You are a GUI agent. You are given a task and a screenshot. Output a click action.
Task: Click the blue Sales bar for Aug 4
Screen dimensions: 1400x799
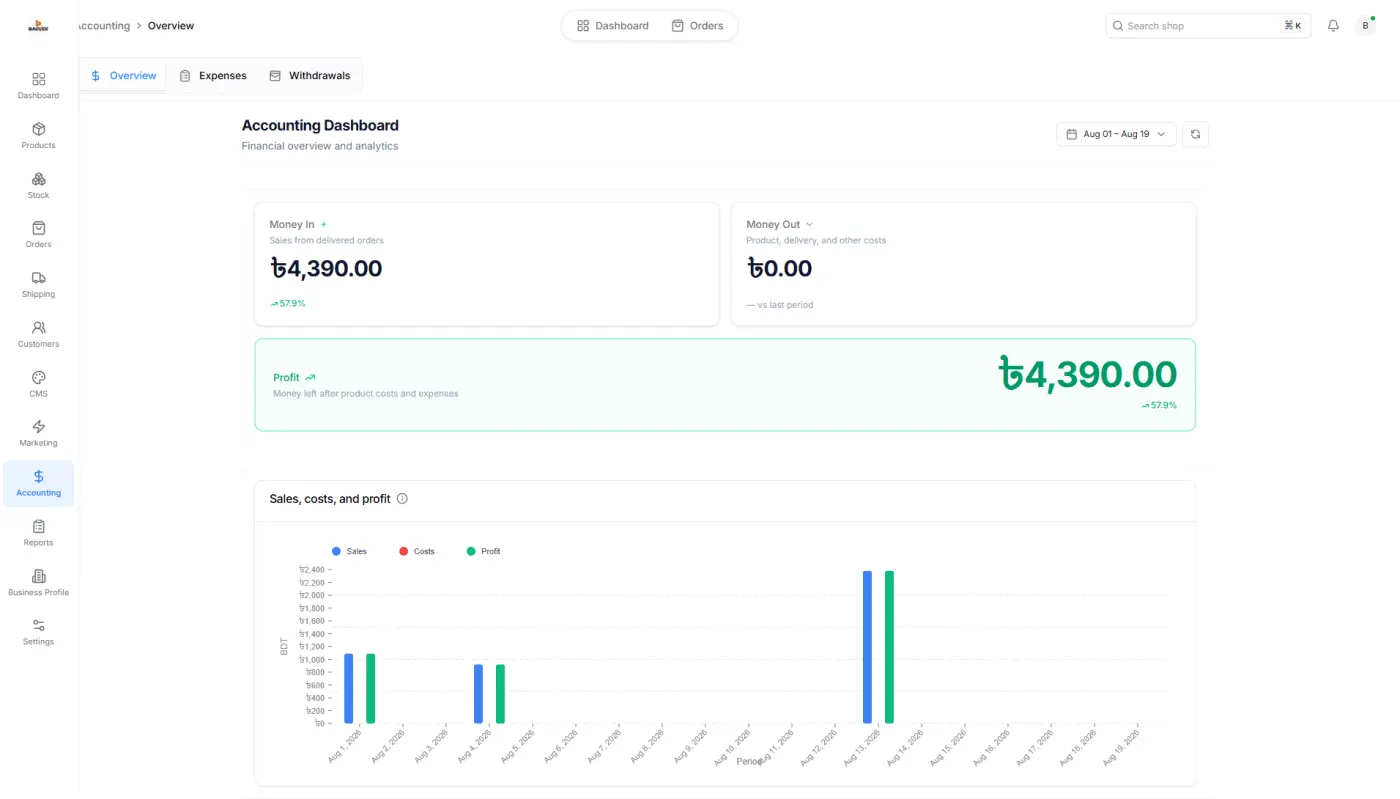(x=478, y=694)
